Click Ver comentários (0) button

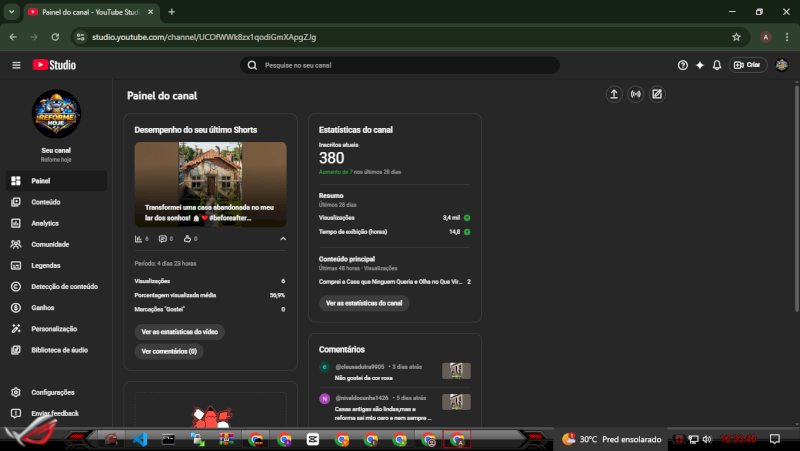click(171, 352)
